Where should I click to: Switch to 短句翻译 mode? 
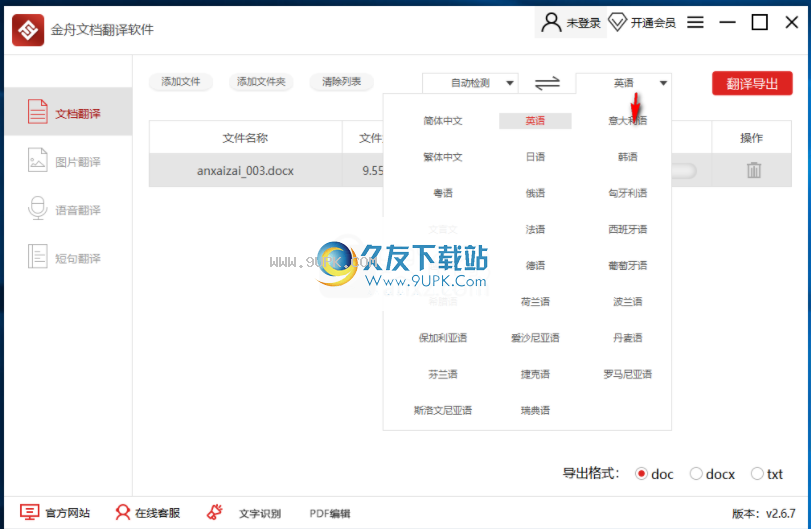coord(68,257)
